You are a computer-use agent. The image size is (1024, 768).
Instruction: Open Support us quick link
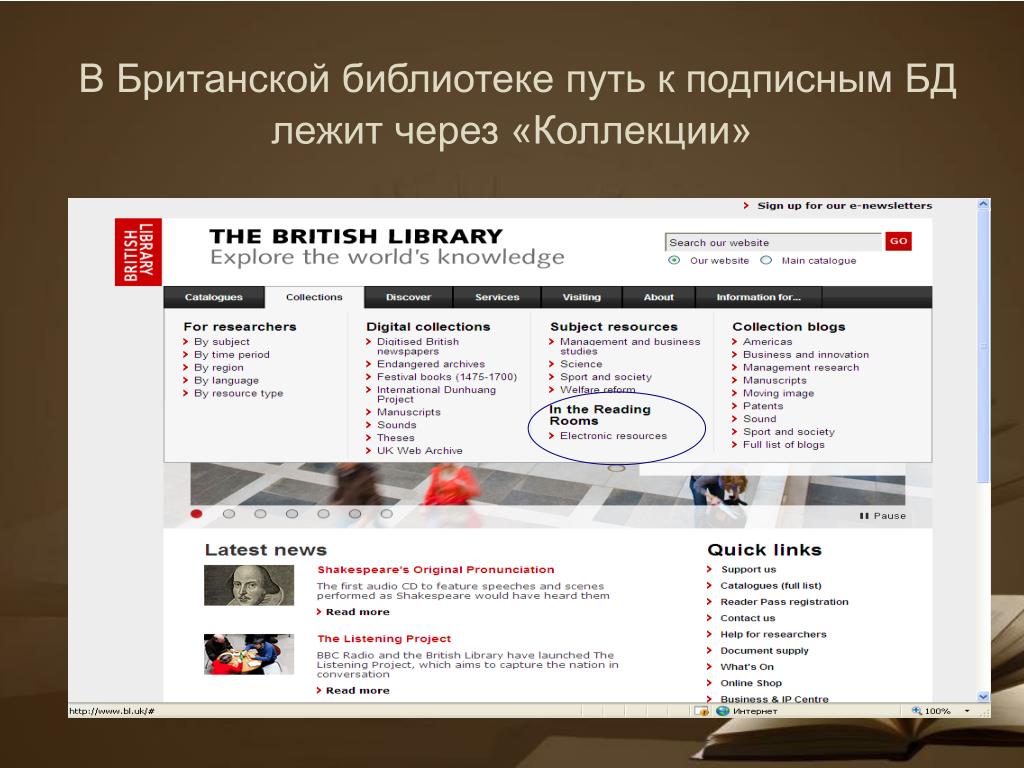[x=748, y=569]
